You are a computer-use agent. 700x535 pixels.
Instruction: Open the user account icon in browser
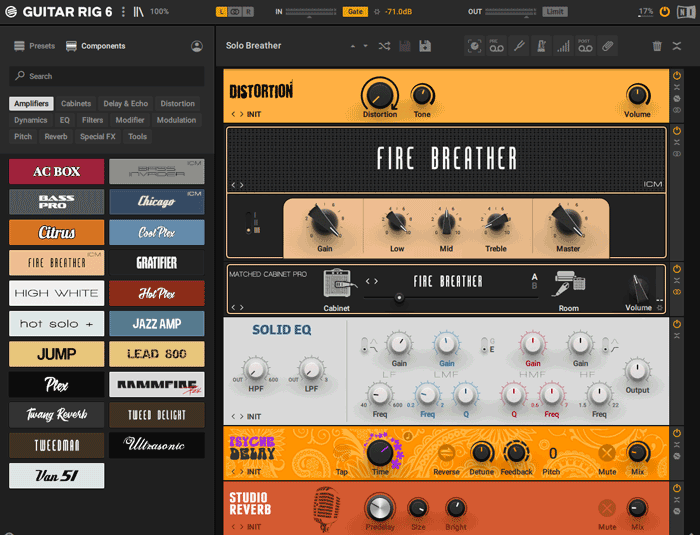tap(197, 46)
